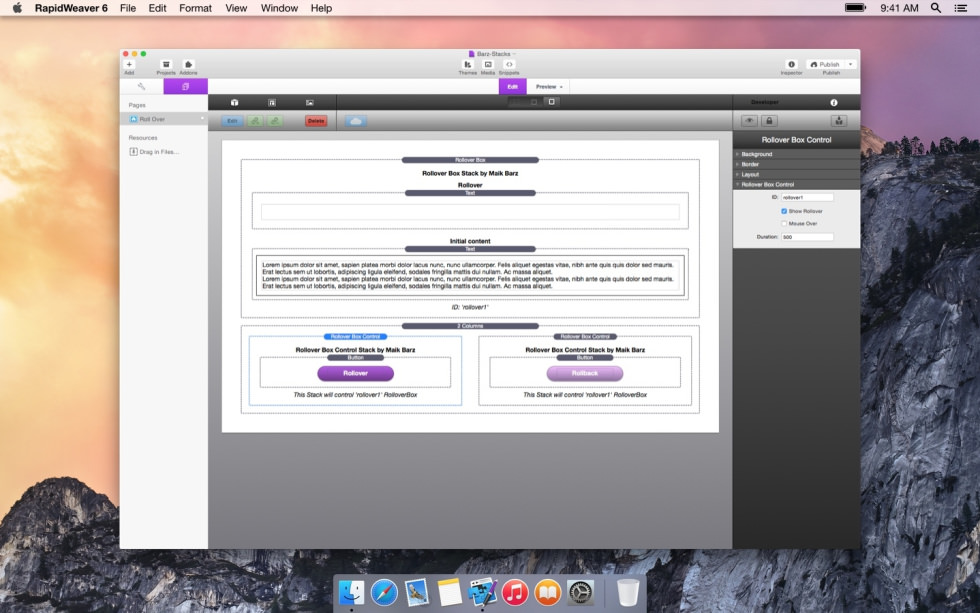Collapse the Rollover Box Control section
Image resolution: width=980 pixels, height=613 pixels.
pos(796,184)
